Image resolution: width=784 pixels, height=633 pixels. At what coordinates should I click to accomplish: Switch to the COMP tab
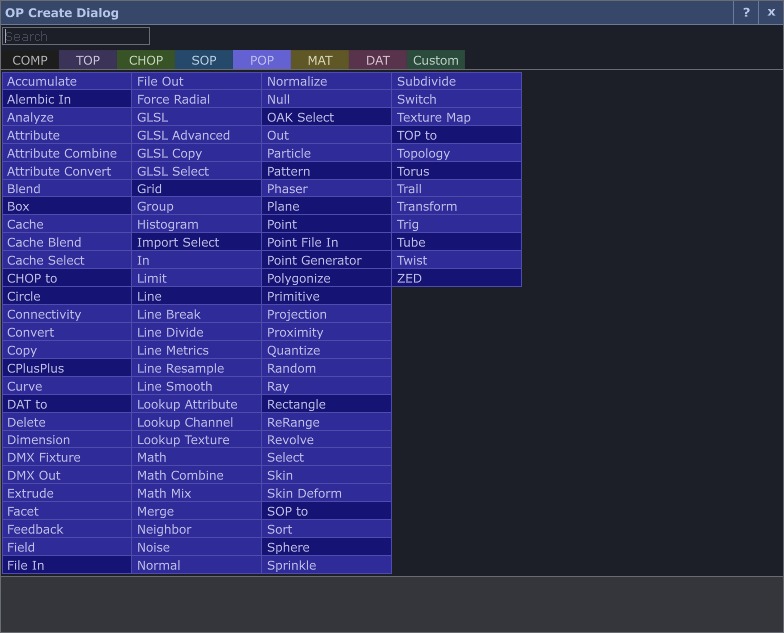click(30, 60)
